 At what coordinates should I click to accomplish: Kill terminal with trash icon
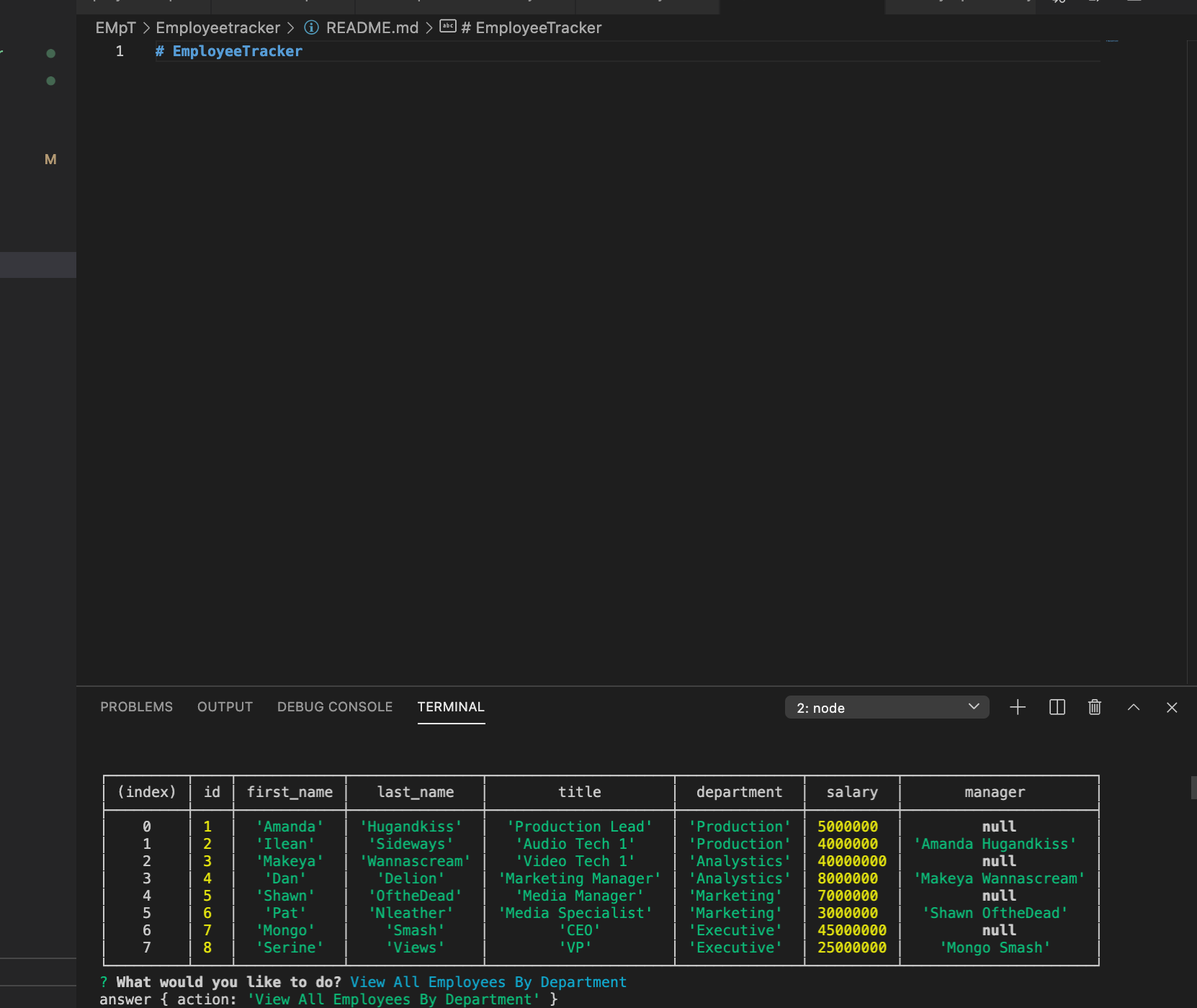(1095, 707)
